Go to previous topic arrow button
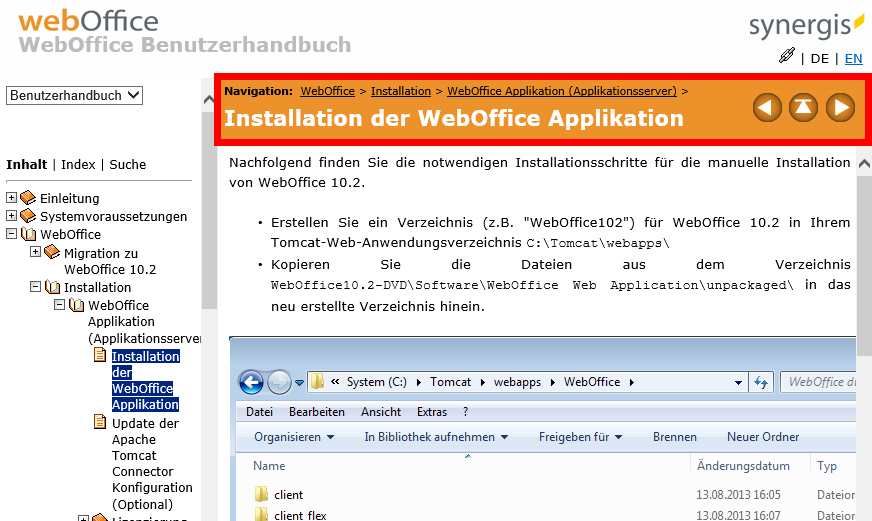This screenshot has width=872, height=521. 767,107
